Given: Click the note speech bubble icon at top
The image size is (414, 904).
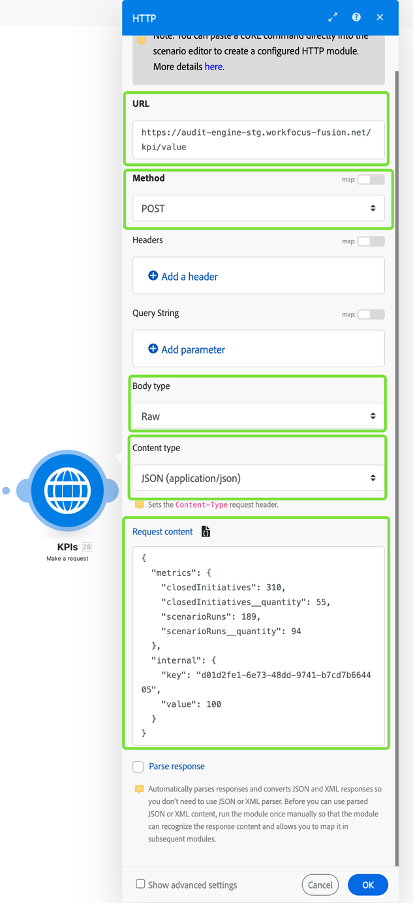Looking at the screenshot, I should tap(141, 40).
